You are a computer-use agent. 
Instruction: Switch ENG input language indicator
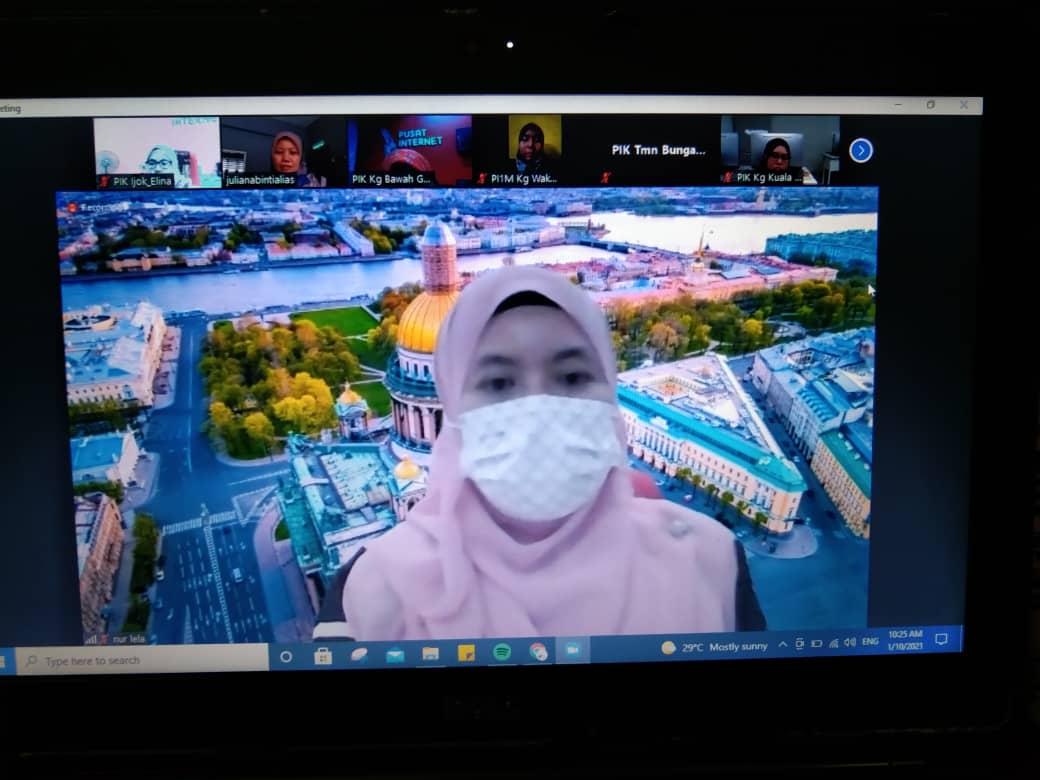(x=870, y=642)
